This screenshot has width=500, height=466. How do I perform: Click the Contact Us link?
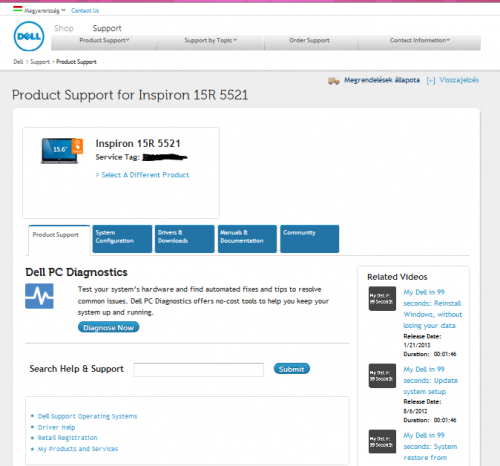(x=85, y=11)
